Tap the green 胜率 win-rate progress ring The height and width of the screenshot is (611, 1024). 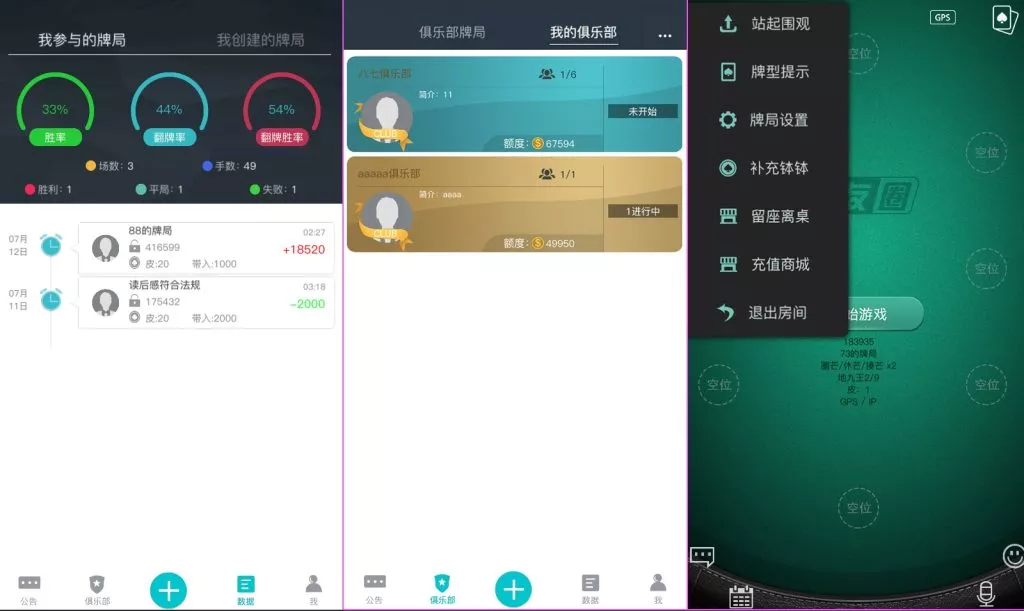click(x=55, y=105)
